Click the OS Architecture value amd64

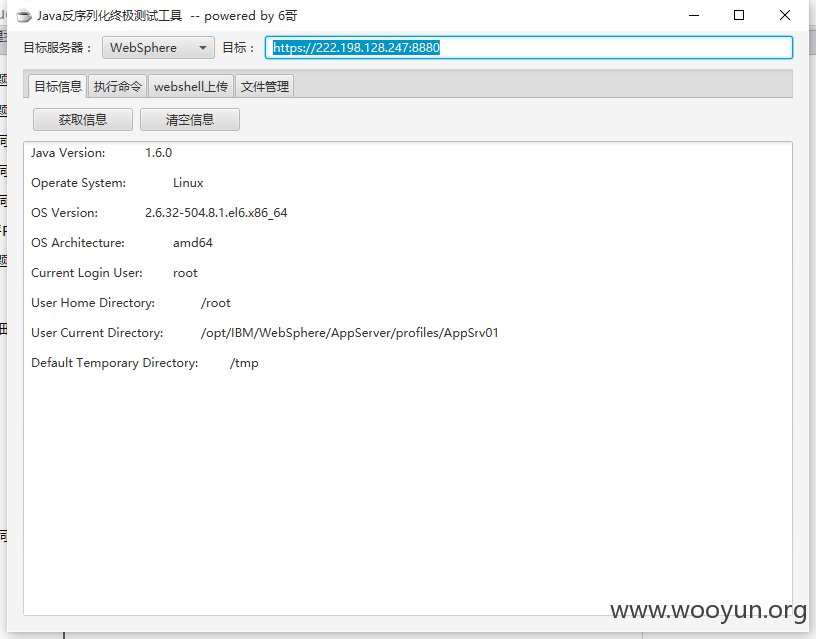[193, 243]
